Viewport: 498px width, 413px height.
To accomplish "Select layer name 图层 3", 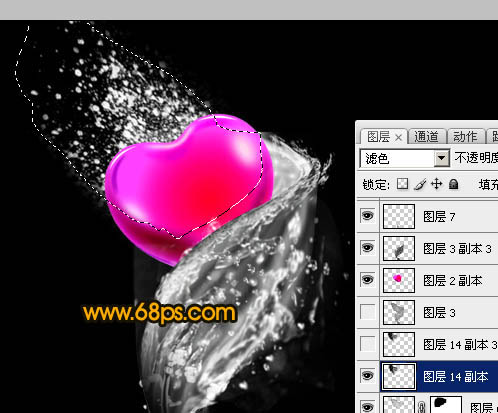I will point(439,313).
